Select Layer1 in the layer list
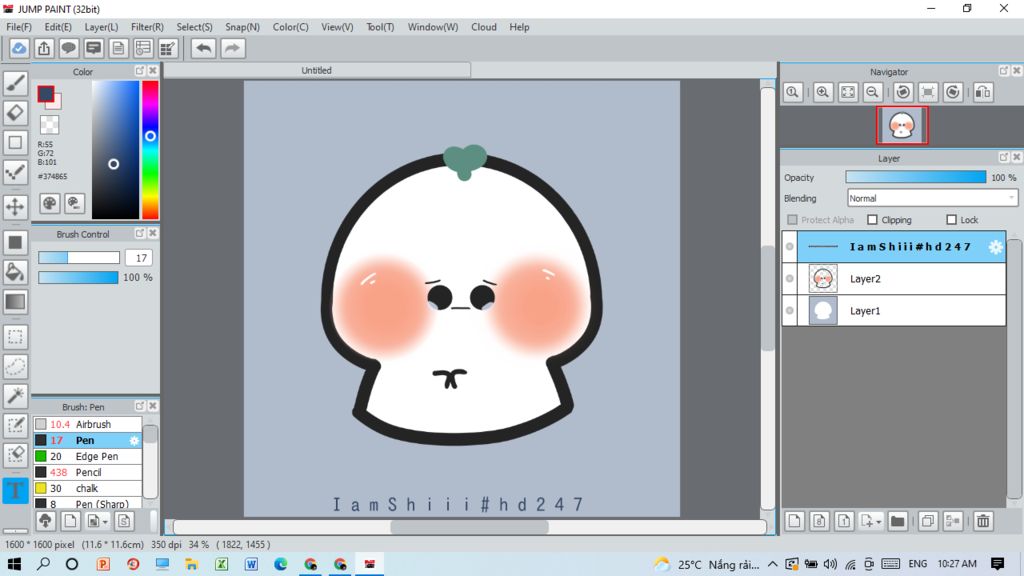 coord(901,311)
